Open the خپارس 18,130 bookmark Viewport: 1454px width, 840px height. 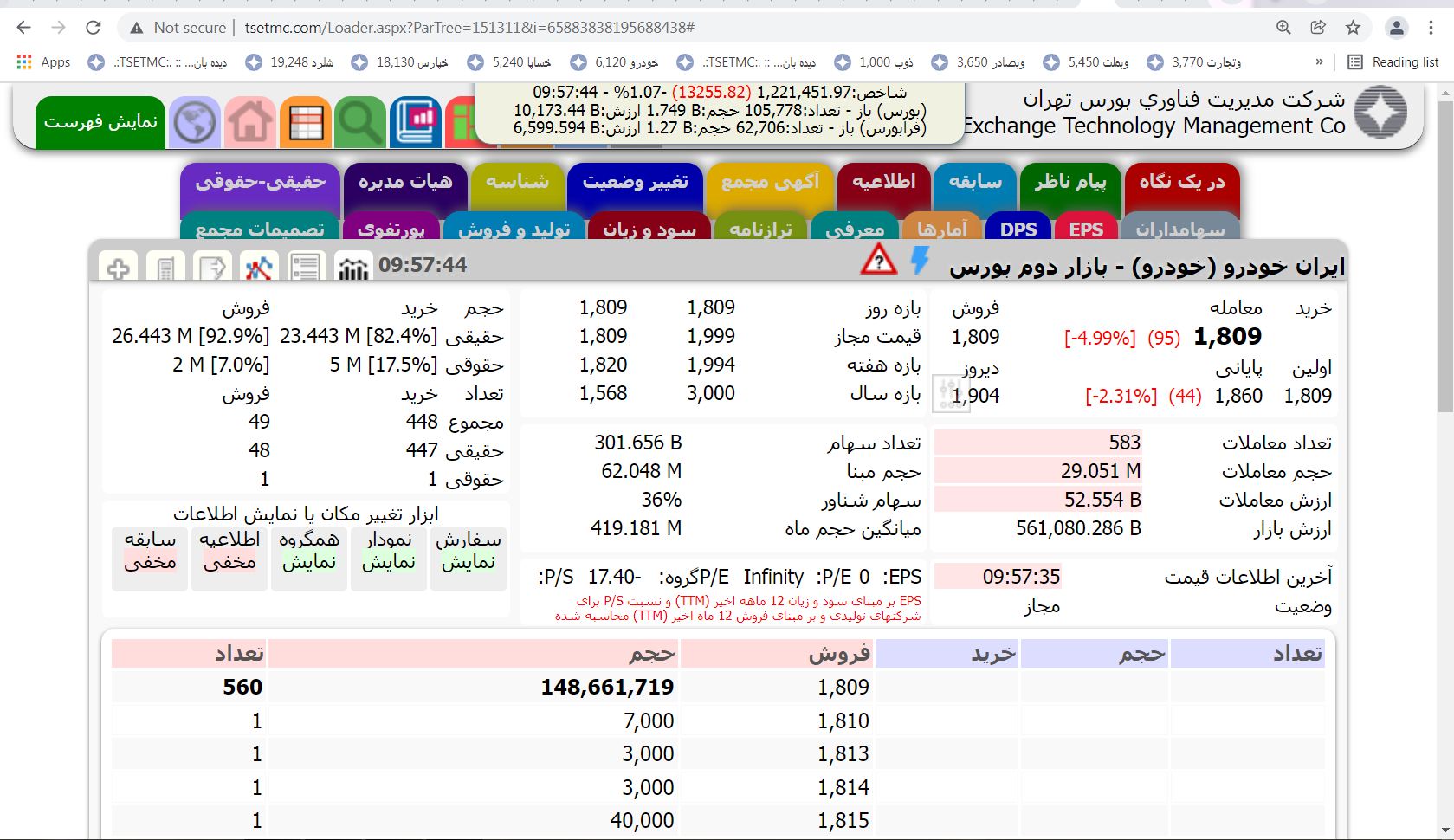coord(400,62)
